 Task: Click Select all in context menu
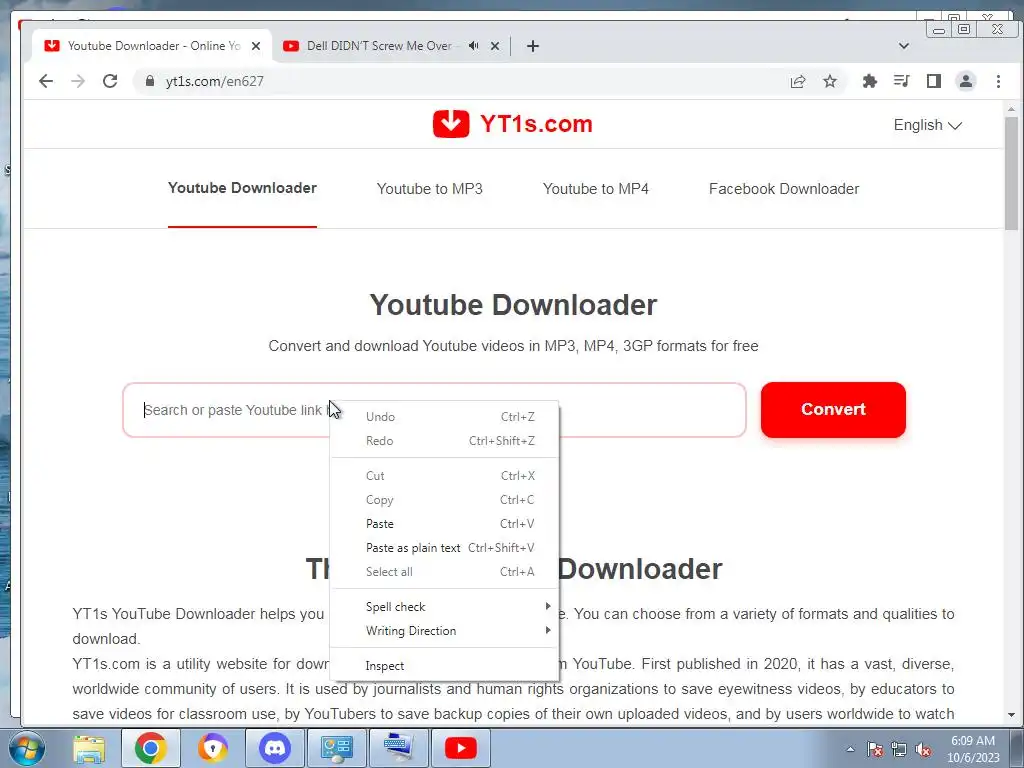pyautogui.click(x=445, y=571)
